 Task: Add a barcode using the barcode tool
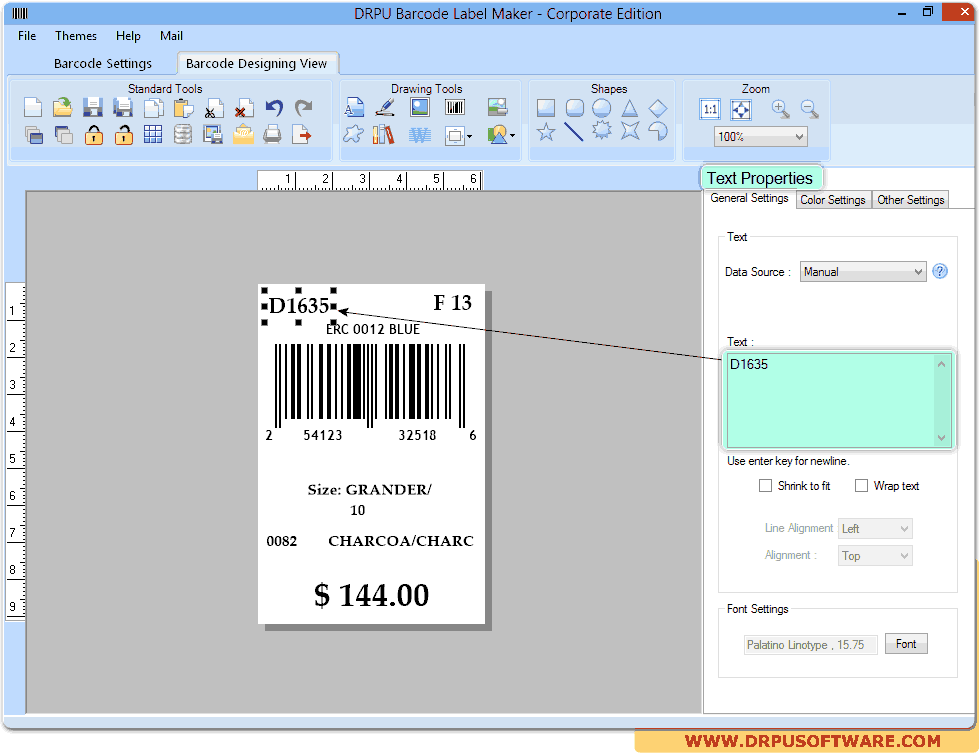click(x=455, y=107)
